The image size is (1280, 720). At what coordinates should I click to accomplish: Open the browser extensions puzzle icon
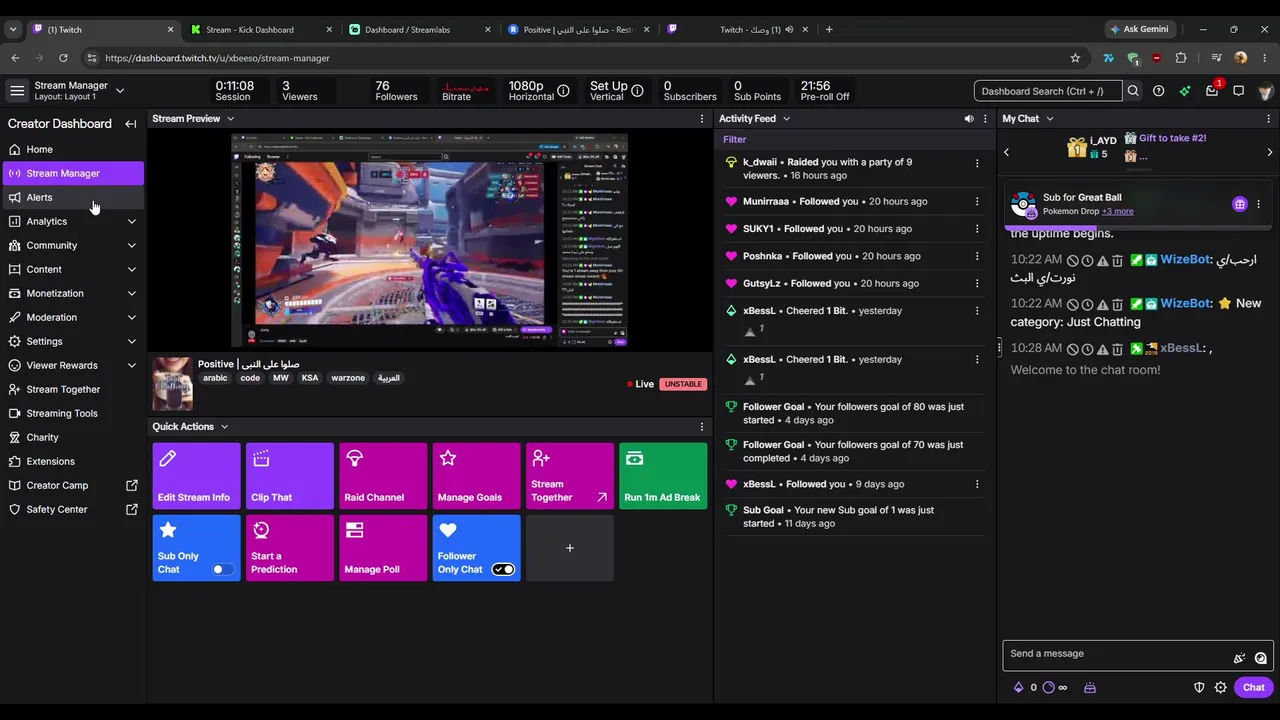[x=1181, y=58]
